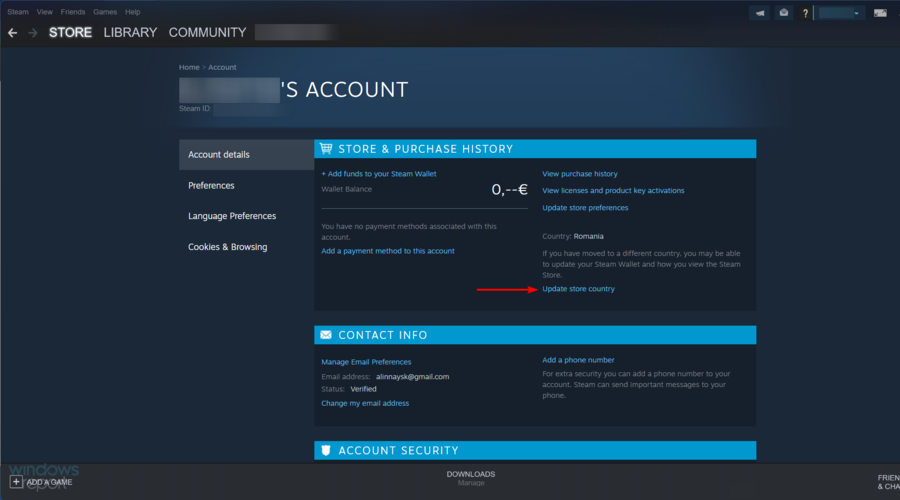900x500 pixels.
Task: Click the shopping cart icon in Store header
Action: (326, 149)
